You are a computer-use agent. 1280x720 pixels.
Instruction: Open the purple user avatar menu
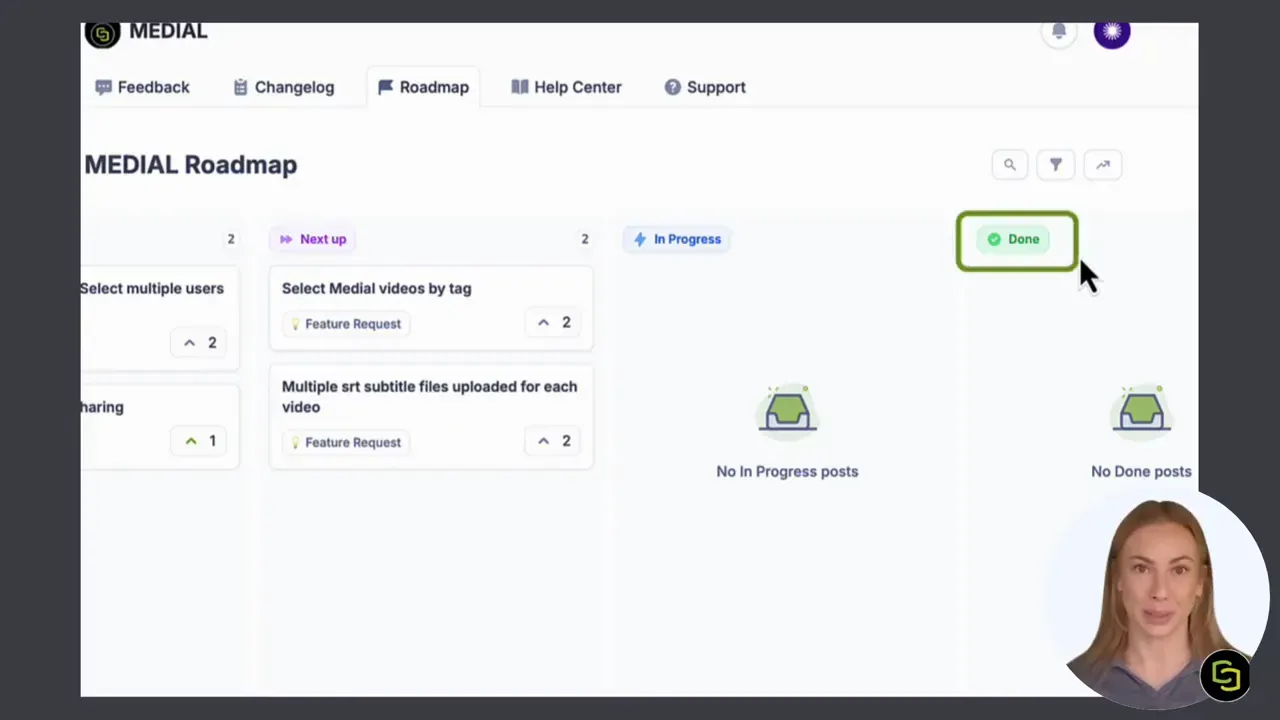point(1111,32)
